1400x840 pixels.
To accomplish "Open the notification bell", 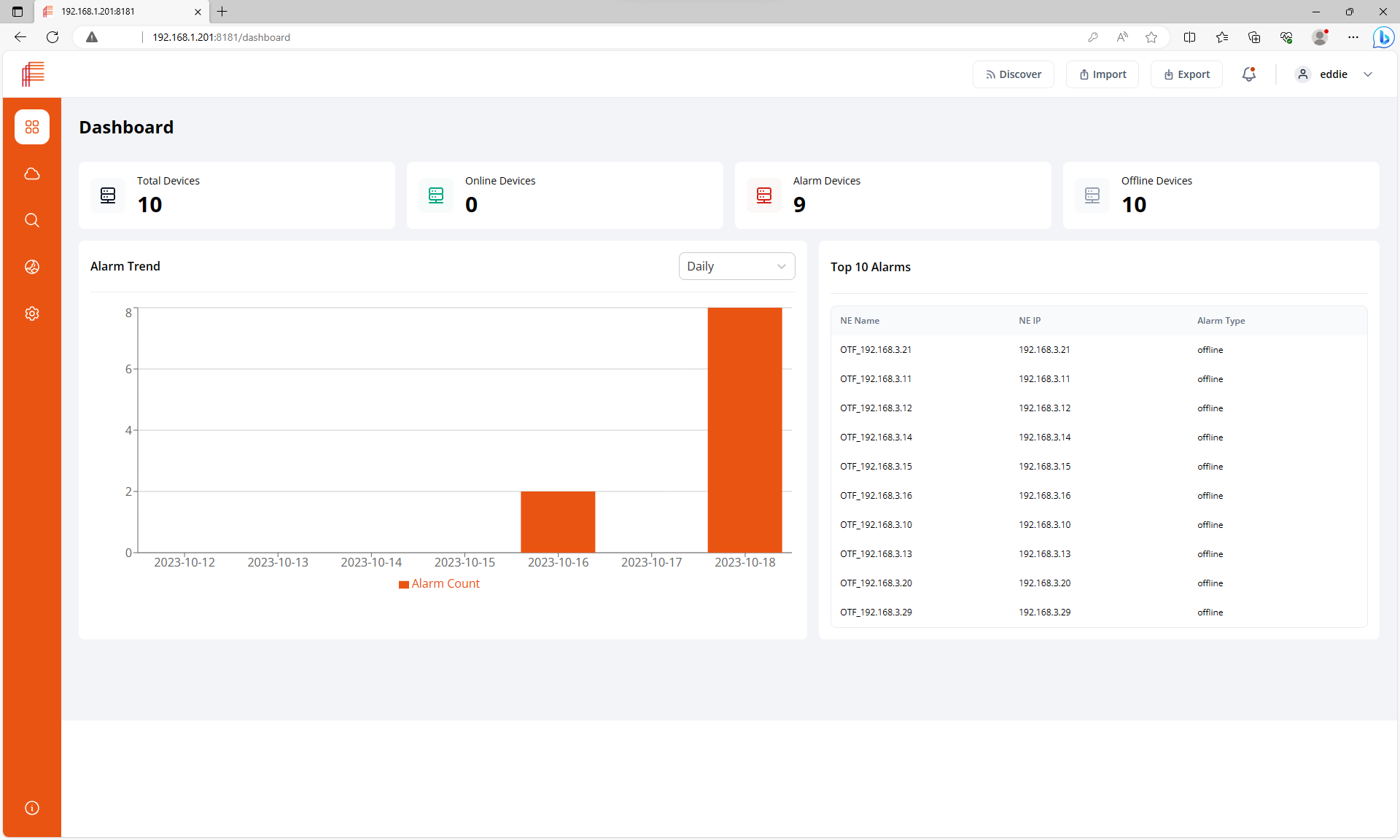I will click(x=1249, y=74).
